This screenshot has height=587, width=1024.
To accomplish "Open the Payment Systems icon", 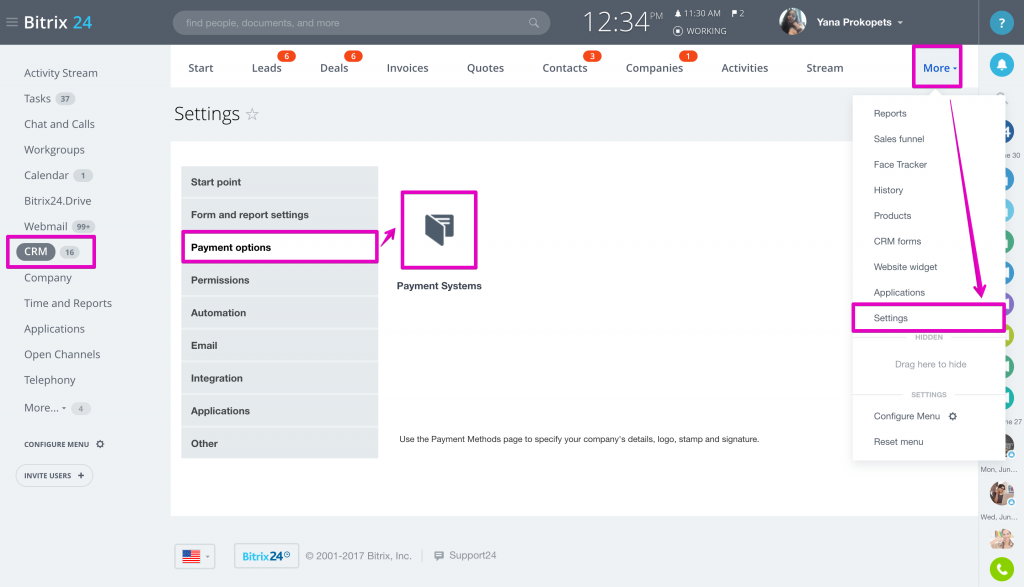I will click(439, 230).
